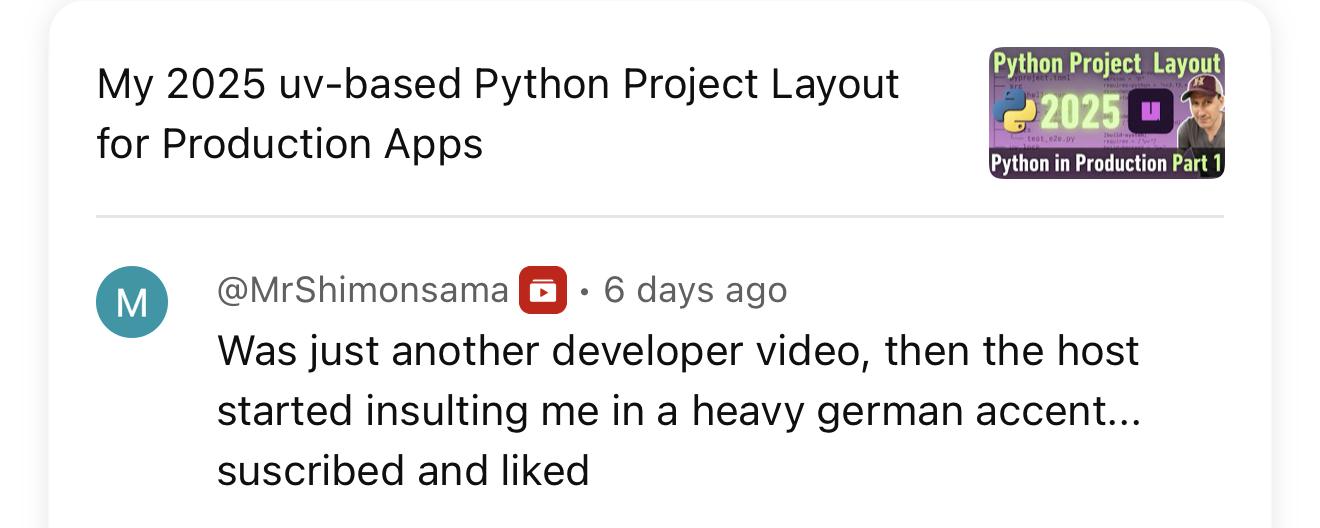Click the comment line mentioning the german accent
This screenshot has height=528, width=1320.
(678, 411)
